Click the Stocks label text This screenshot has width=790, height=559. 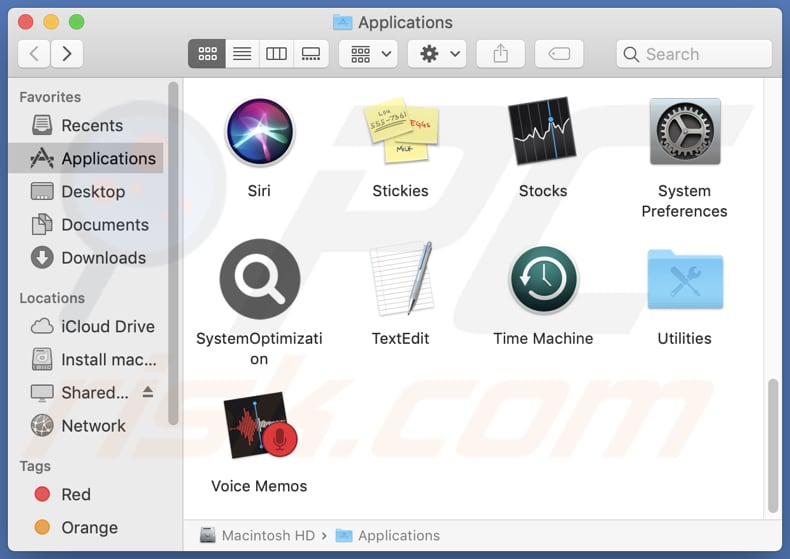coord(543,191)
